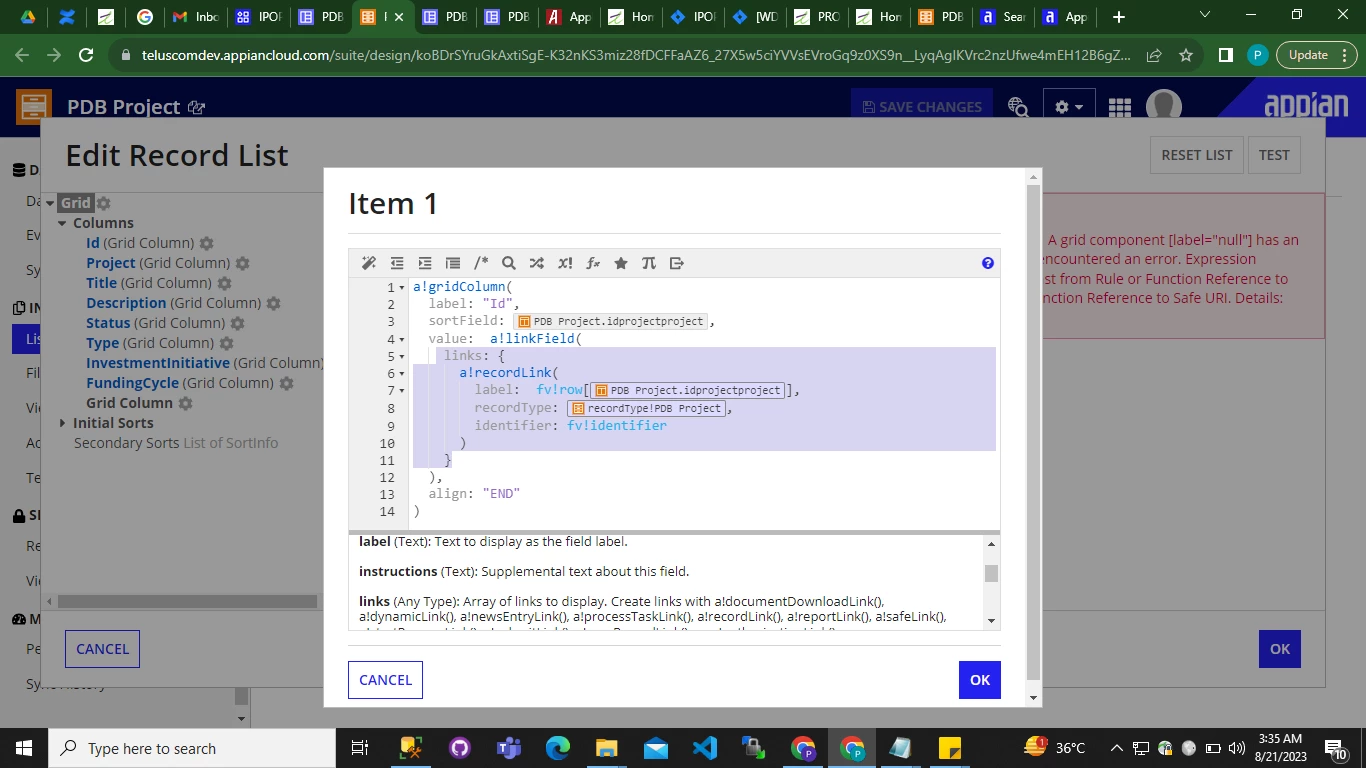Viewport: 1366px width, 768px height.
Task: Open a new browser tab
Action: (x=1118, y=17)
